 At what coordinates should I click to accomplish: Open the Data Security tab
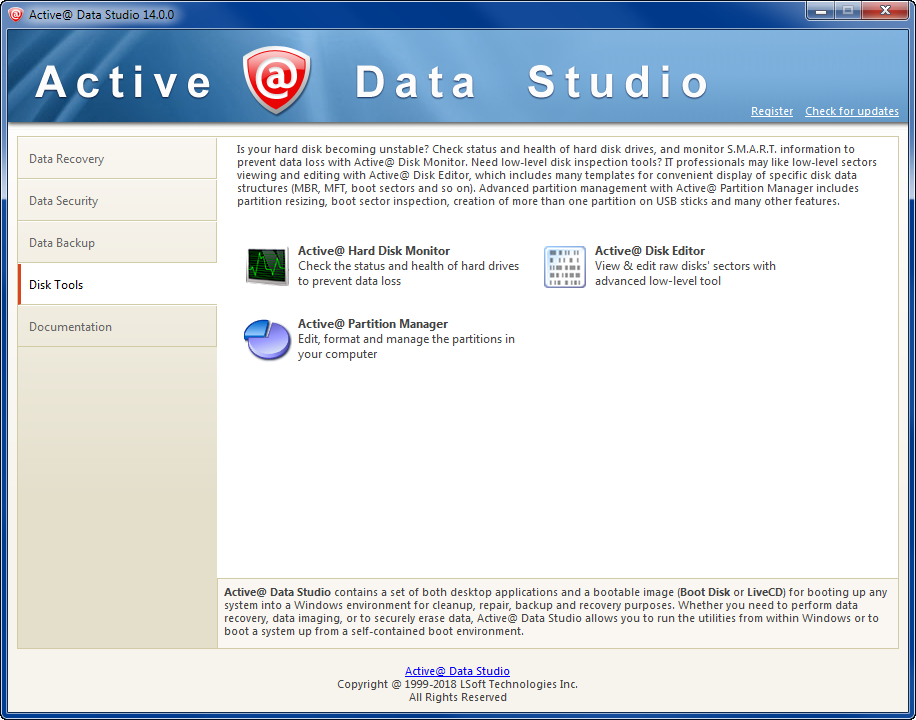point(117,200)
